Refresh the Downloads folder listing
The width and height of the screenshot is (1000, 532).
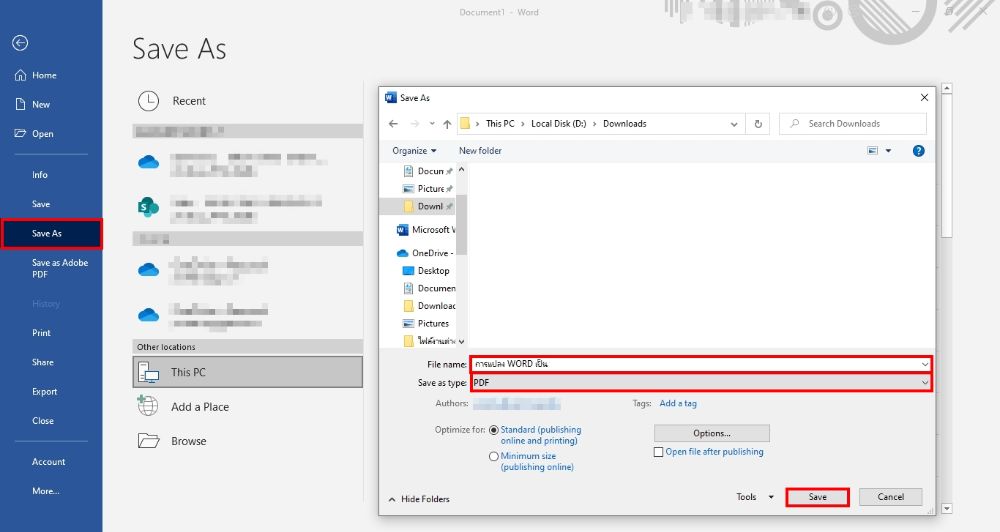coord(758,124)
